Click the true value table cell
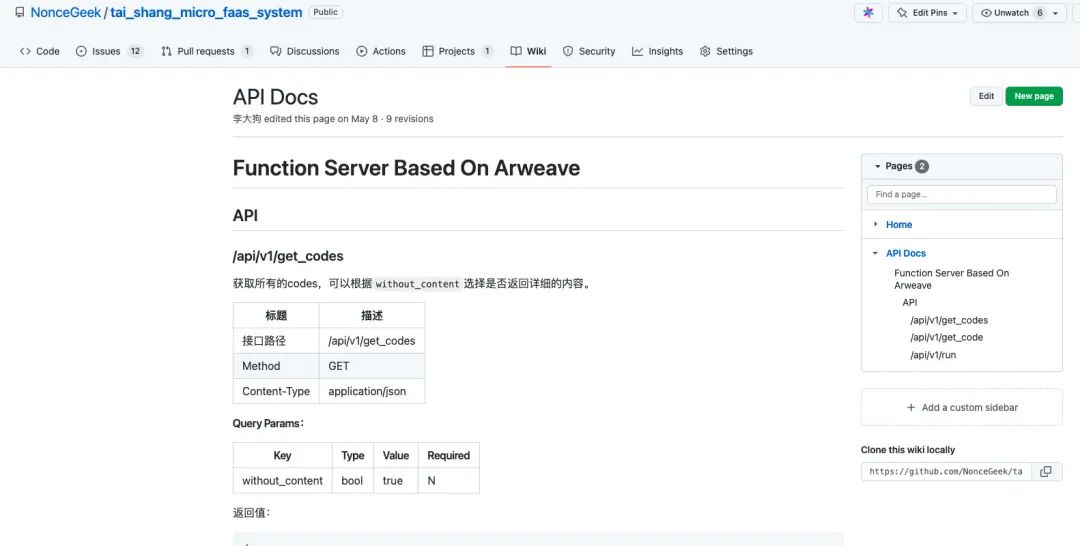Image resolution: width=1080 pixels, height=546 pixels. click(x=395, y=481)
